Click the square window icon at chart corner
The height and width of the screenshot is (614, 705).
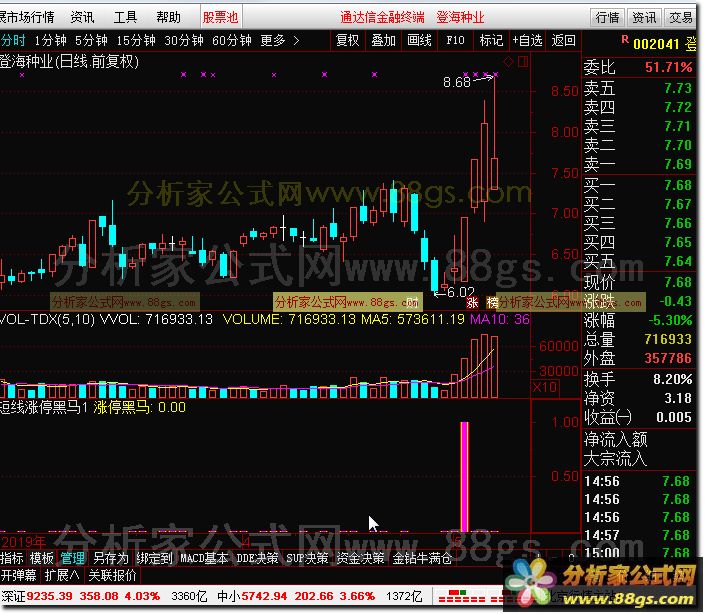tap(523, 62)
